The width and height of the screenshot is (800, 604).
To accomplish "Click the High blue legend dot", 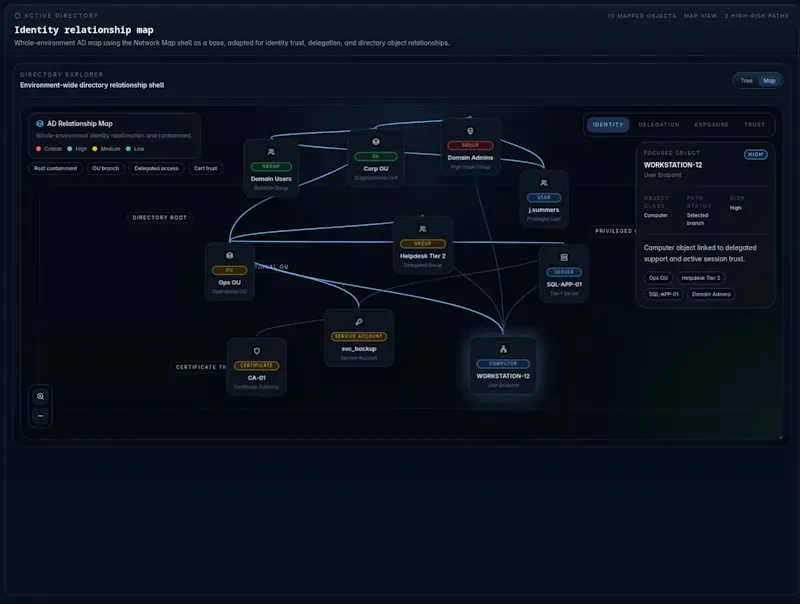I will (x=69, y=149).
